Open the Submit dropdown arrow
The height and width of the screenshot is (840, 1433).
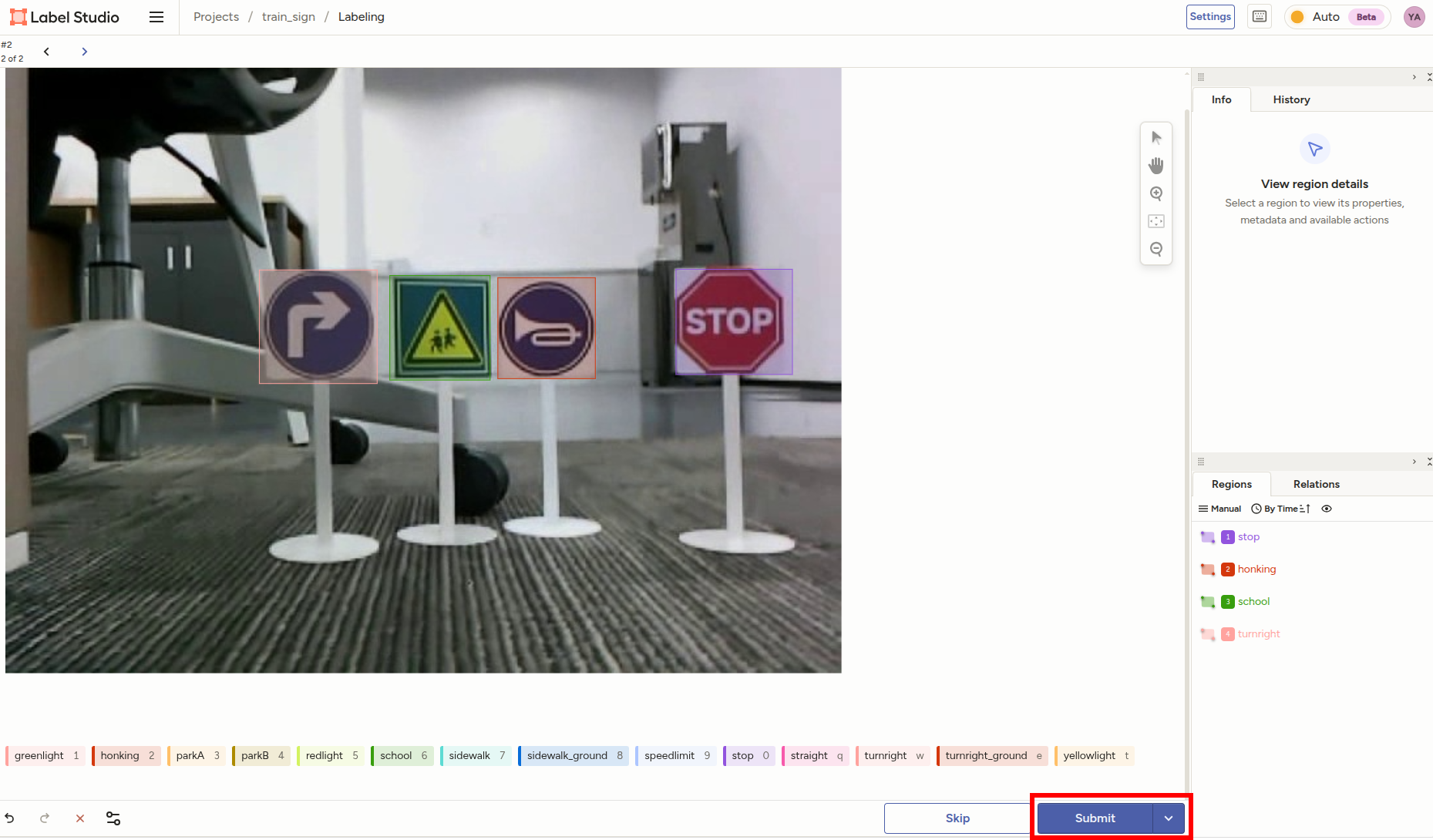[1169, 818]
